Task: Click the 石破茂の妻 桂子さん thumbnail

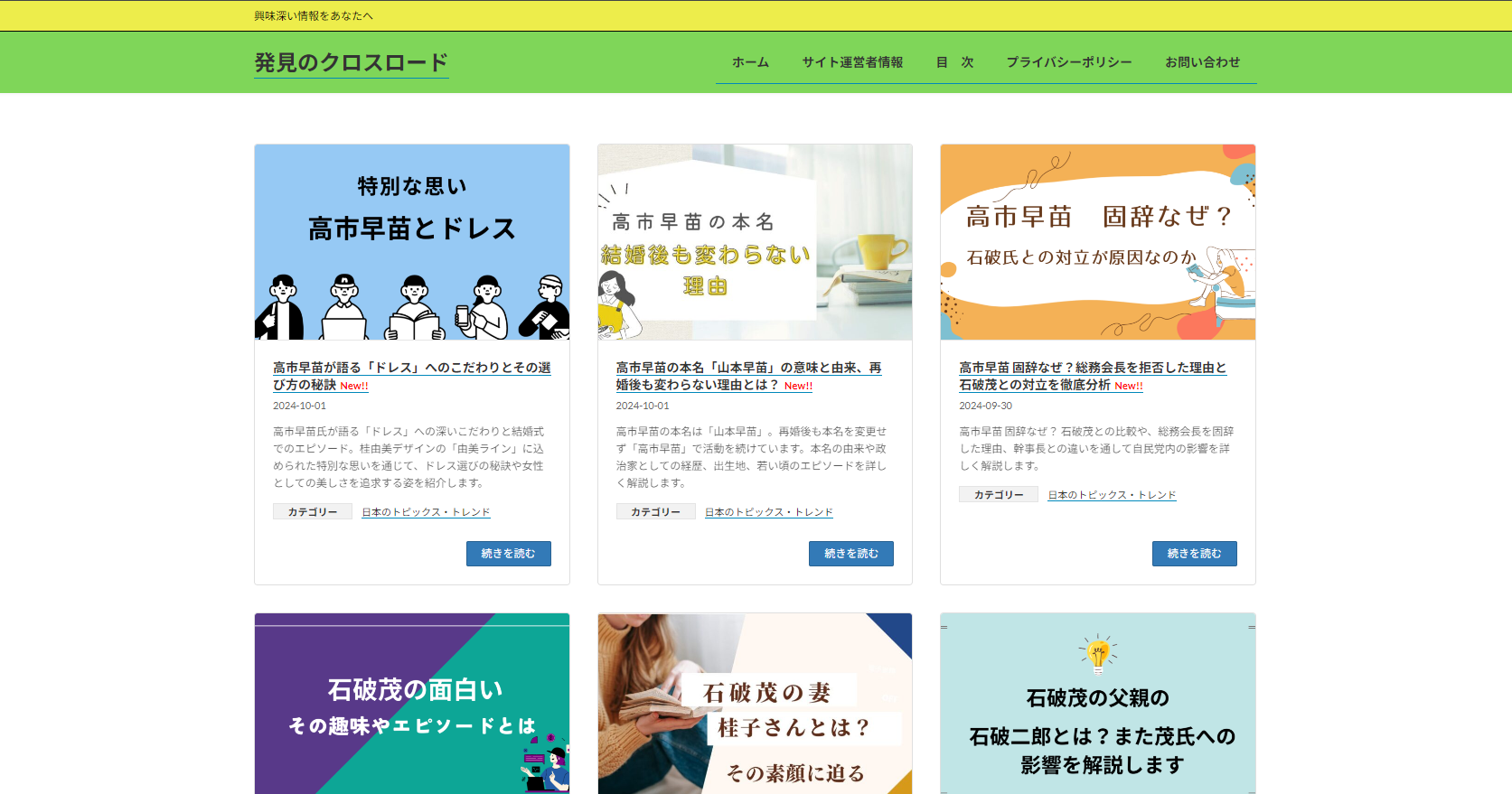Action: click(x=755, y=704)
